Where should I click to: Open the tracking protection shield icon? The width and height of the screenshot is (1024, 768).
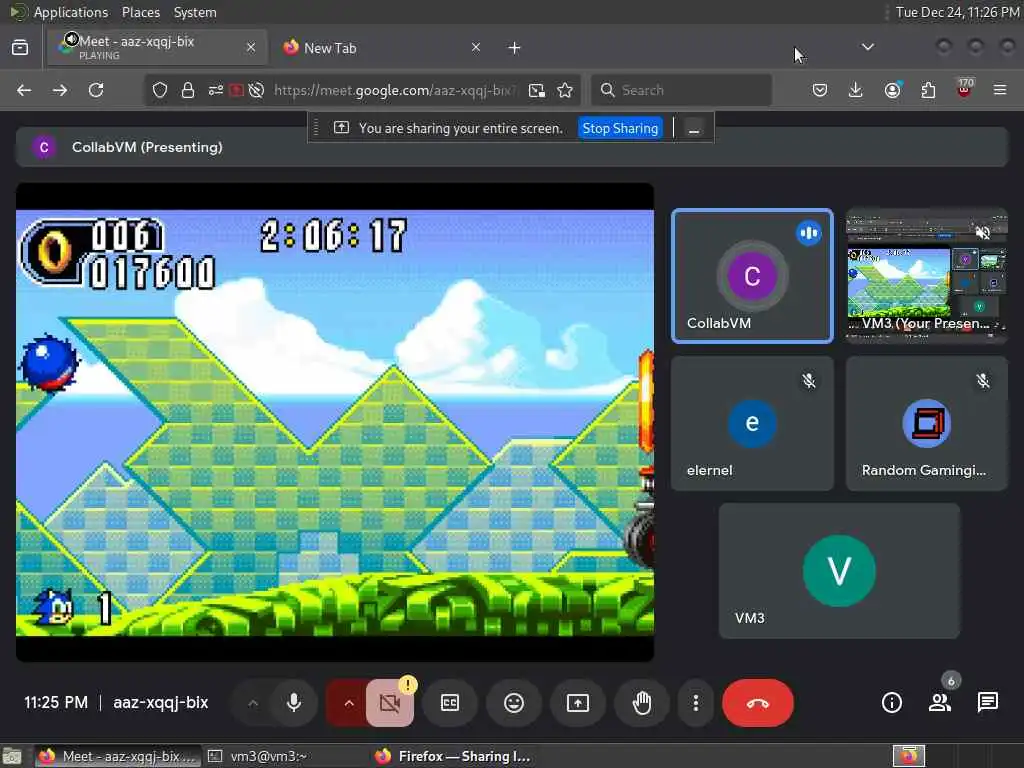[160, 90]
